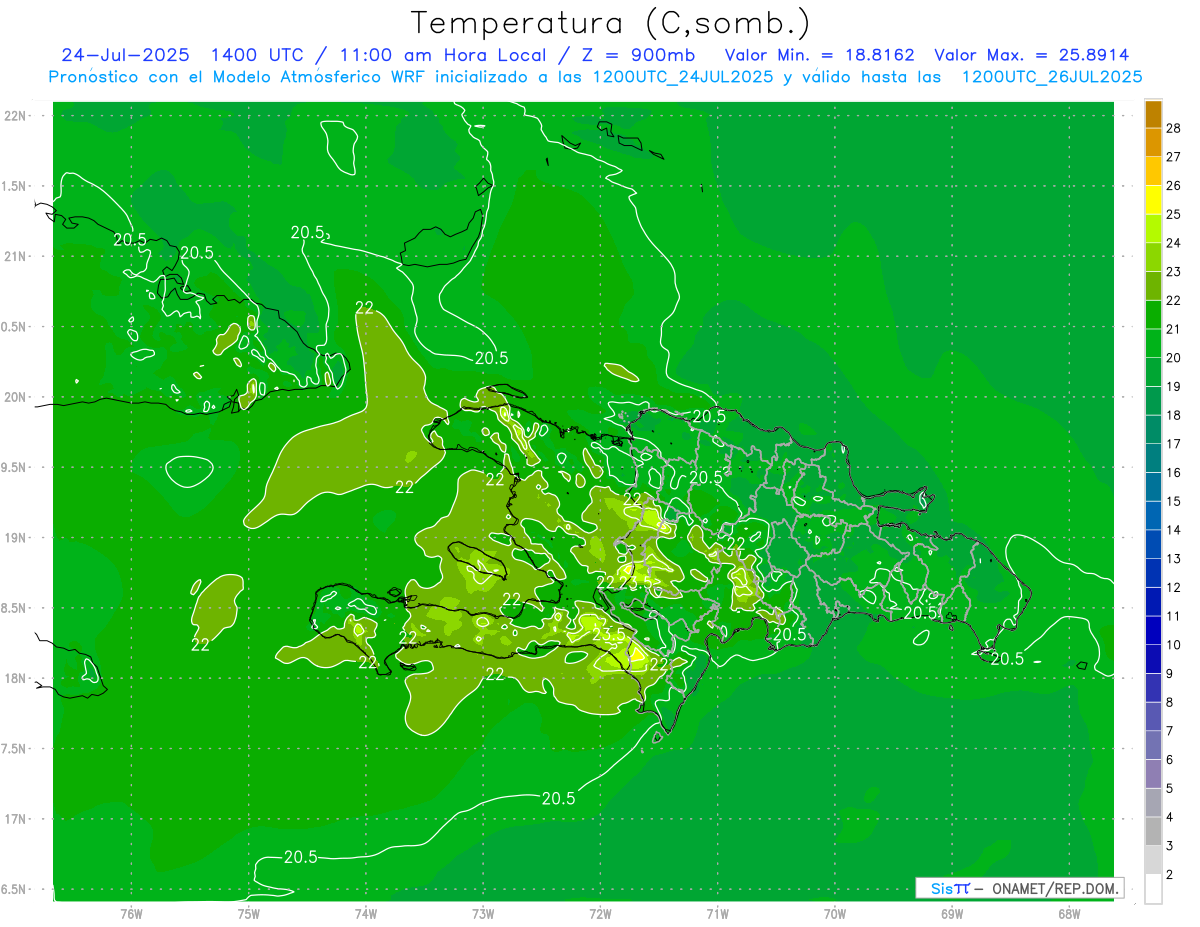Click the dark orange swatch atop the color legend
Viewport: 1200px width, 927px height.
tap(1153, 114)
